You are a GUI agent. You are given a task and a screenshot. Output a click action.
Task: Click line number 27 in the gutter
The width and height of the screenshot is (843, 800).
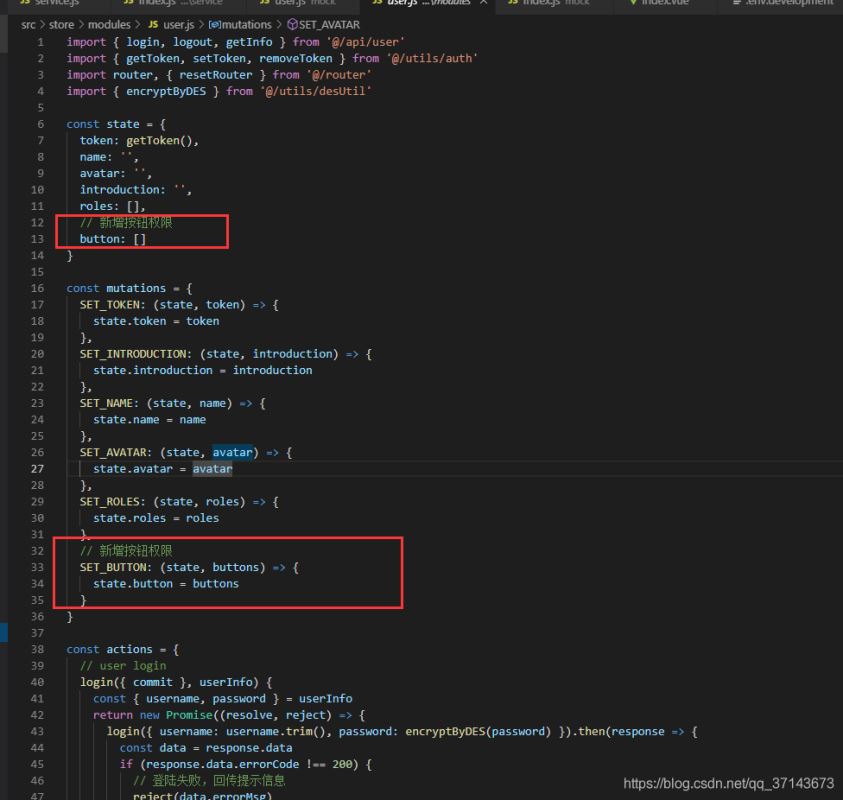[37, 469]
